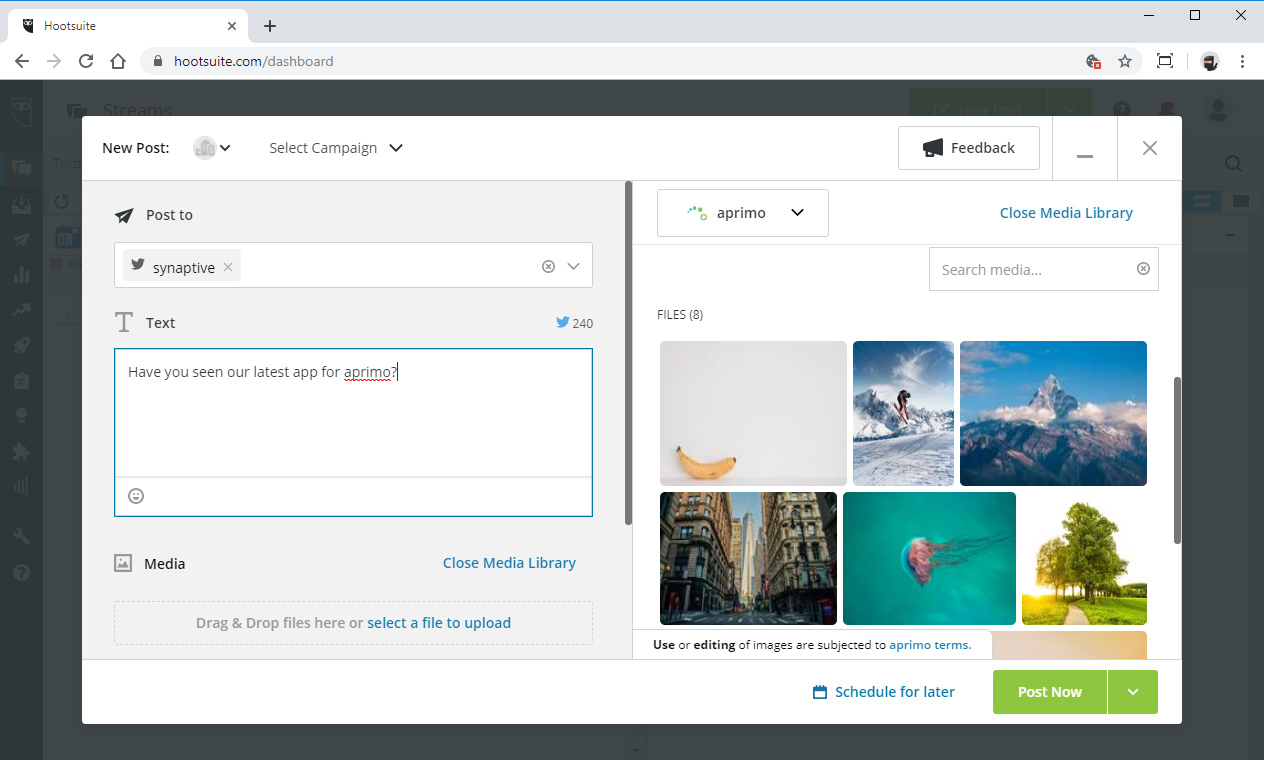Click the Post Now button

pyautogui.click(x=1050, y=692)
